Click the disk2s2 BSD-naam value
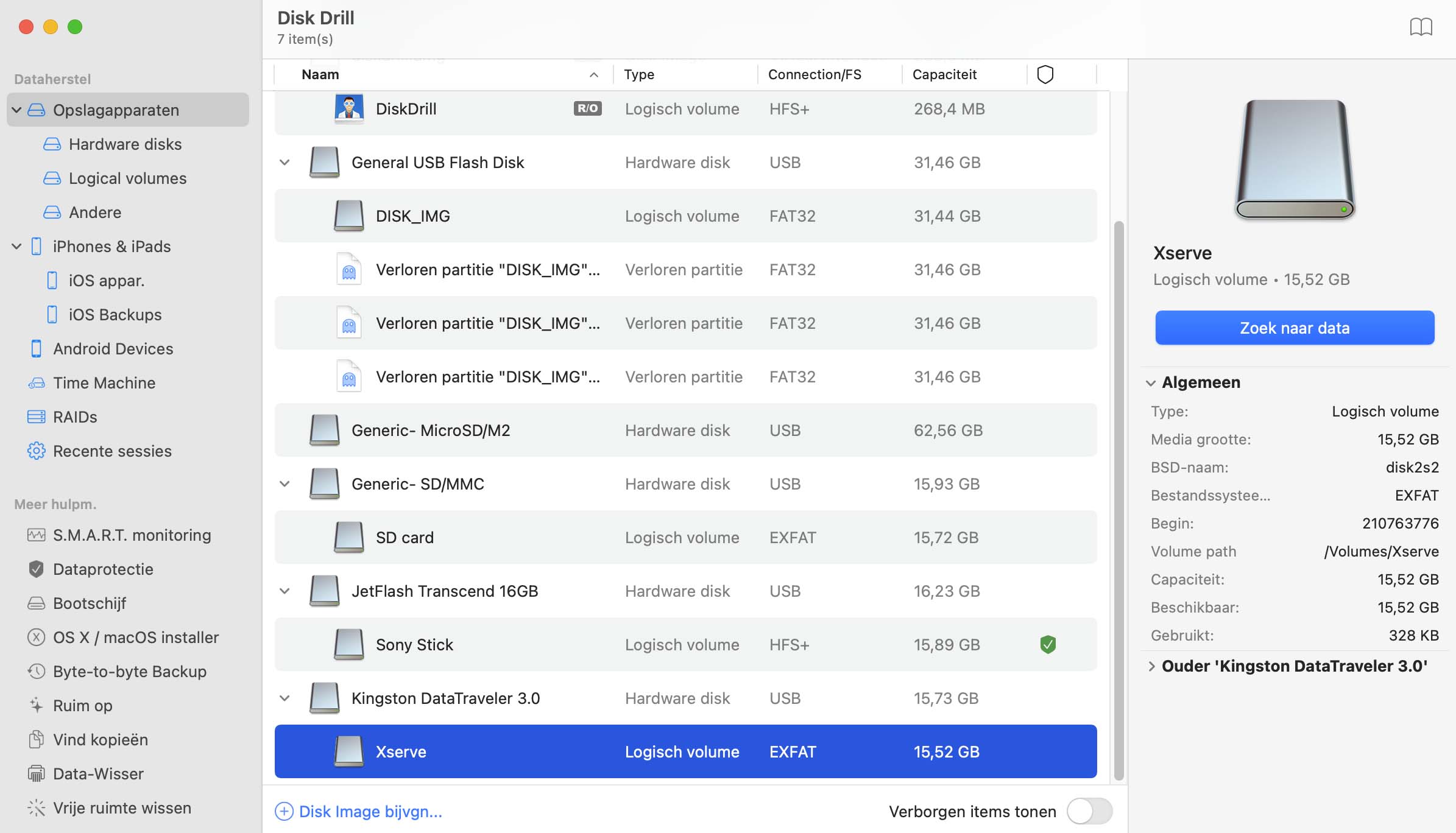Image resolution: width=1456 pixels, height=833 pixels. pyautogui.click(x=1412, y=468)
